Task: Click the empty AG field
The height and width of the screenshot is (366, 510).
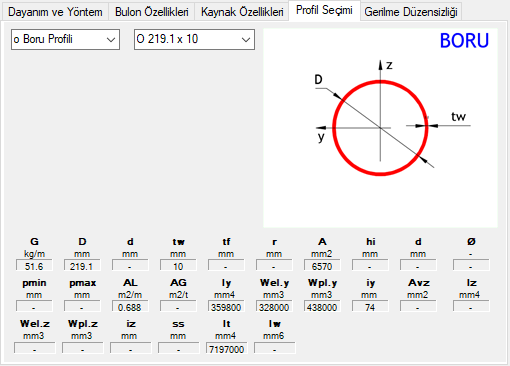Action: (x=178, y=307)
